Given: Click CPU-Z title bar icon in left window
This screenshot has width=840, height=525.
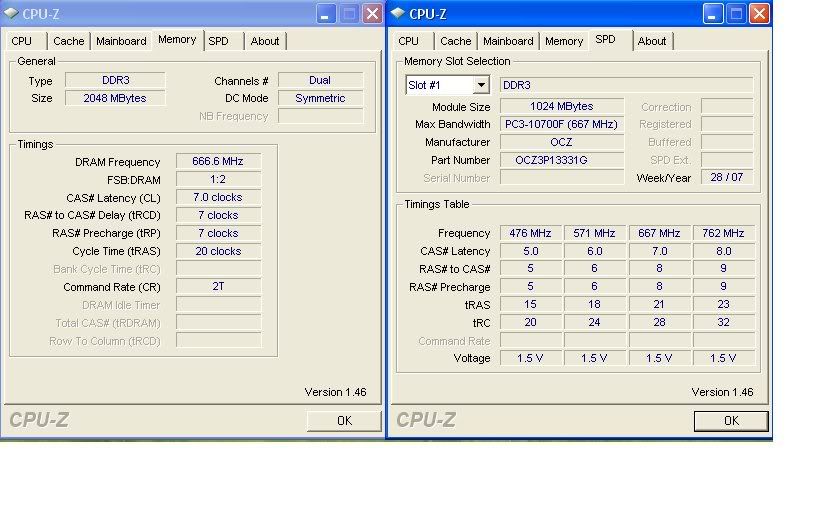Looking at the screenshot, I should pyautogui.click(x=11, y=13).
